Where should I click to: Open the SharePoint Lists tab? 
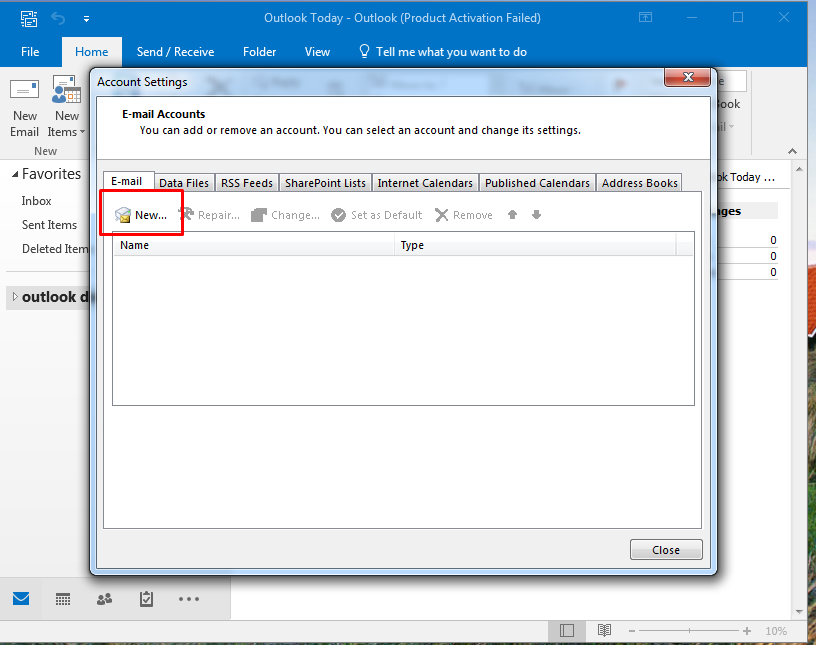click(x=325, y=183)
